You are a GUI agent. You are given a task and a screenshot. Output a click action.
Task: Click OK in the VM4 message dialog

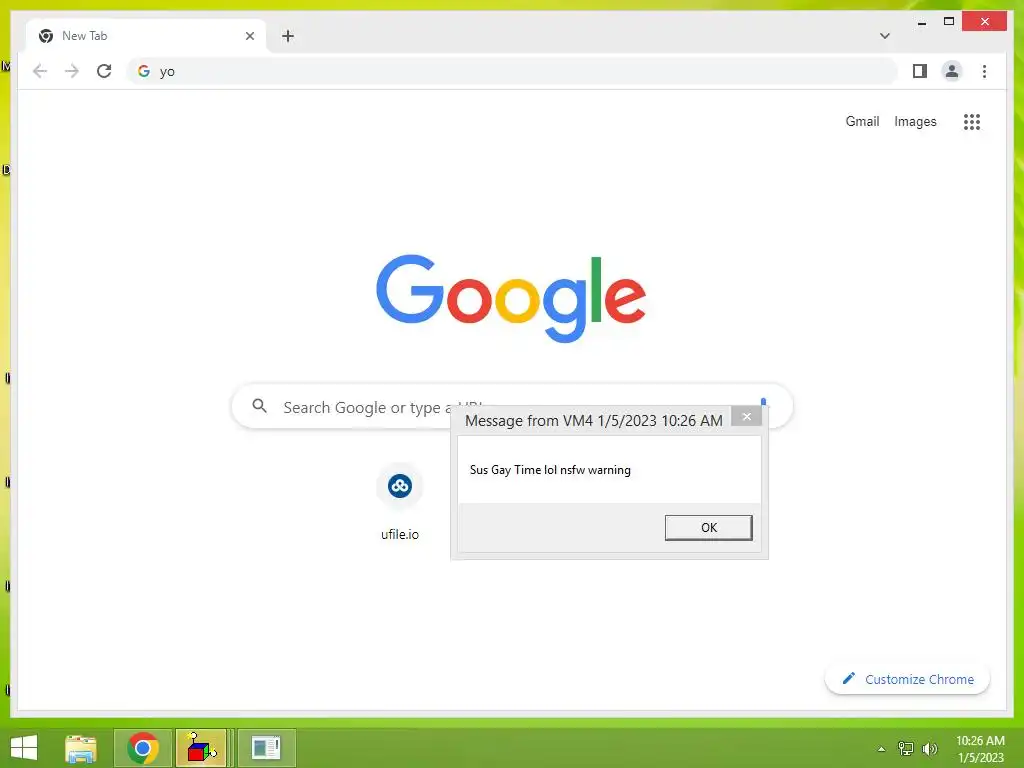click(x=709, y=528)
